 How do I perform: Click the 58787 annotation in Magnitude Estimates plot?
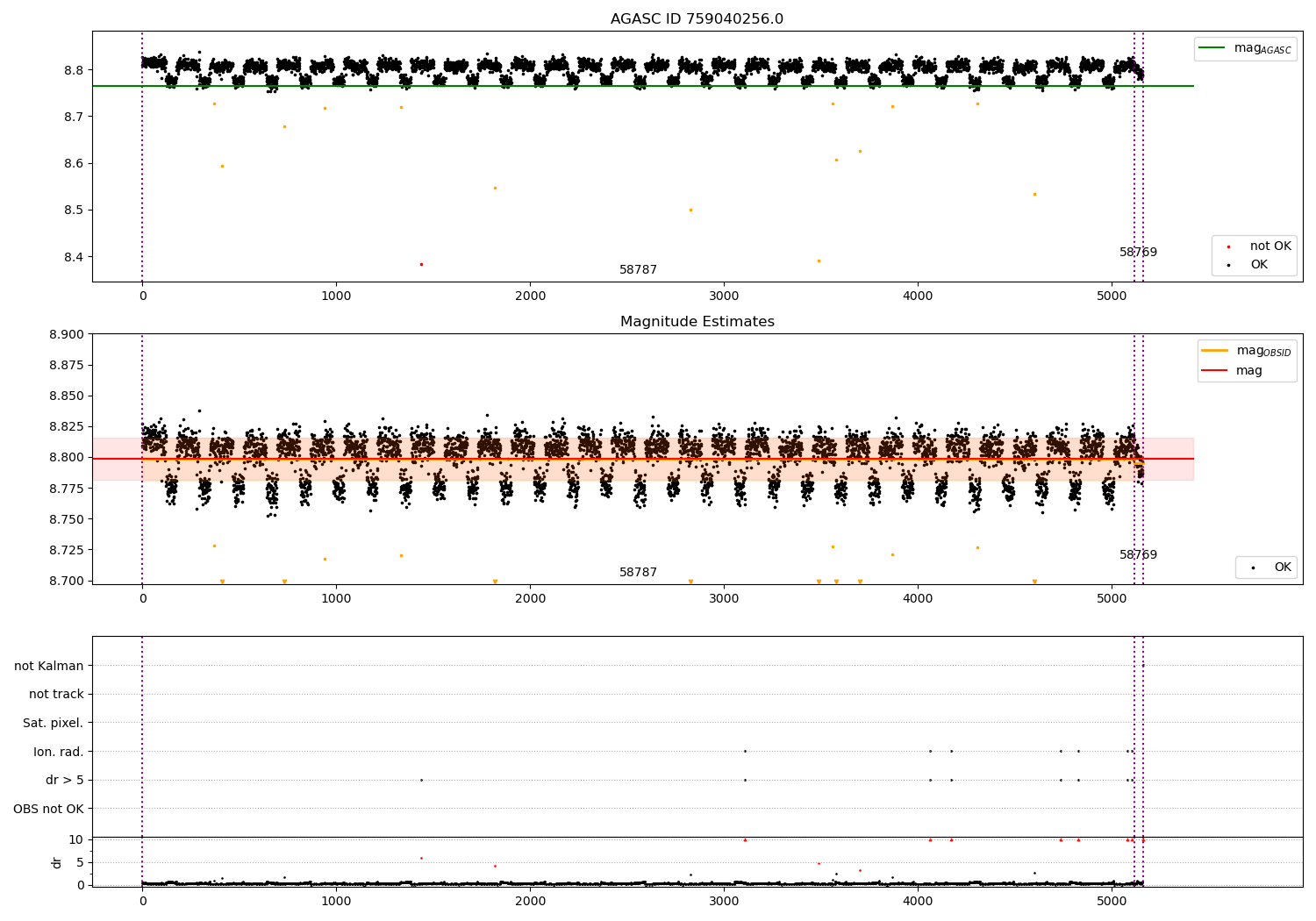(x=638, y=573)
